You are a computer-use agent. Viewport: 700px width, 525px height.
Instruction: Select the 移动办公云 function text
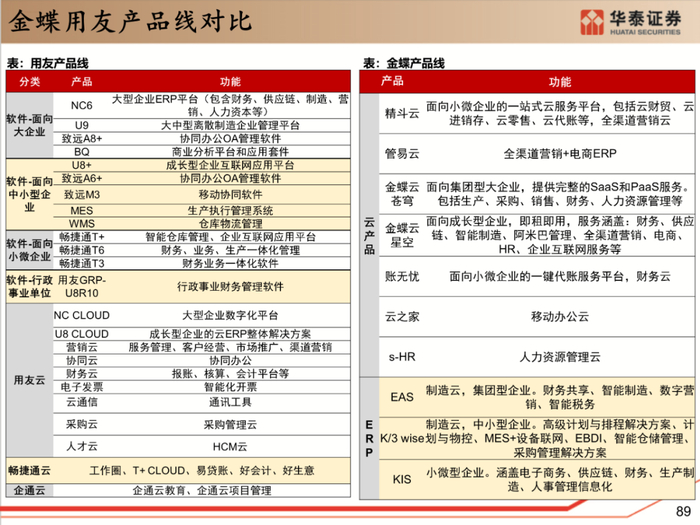(560, 317)
